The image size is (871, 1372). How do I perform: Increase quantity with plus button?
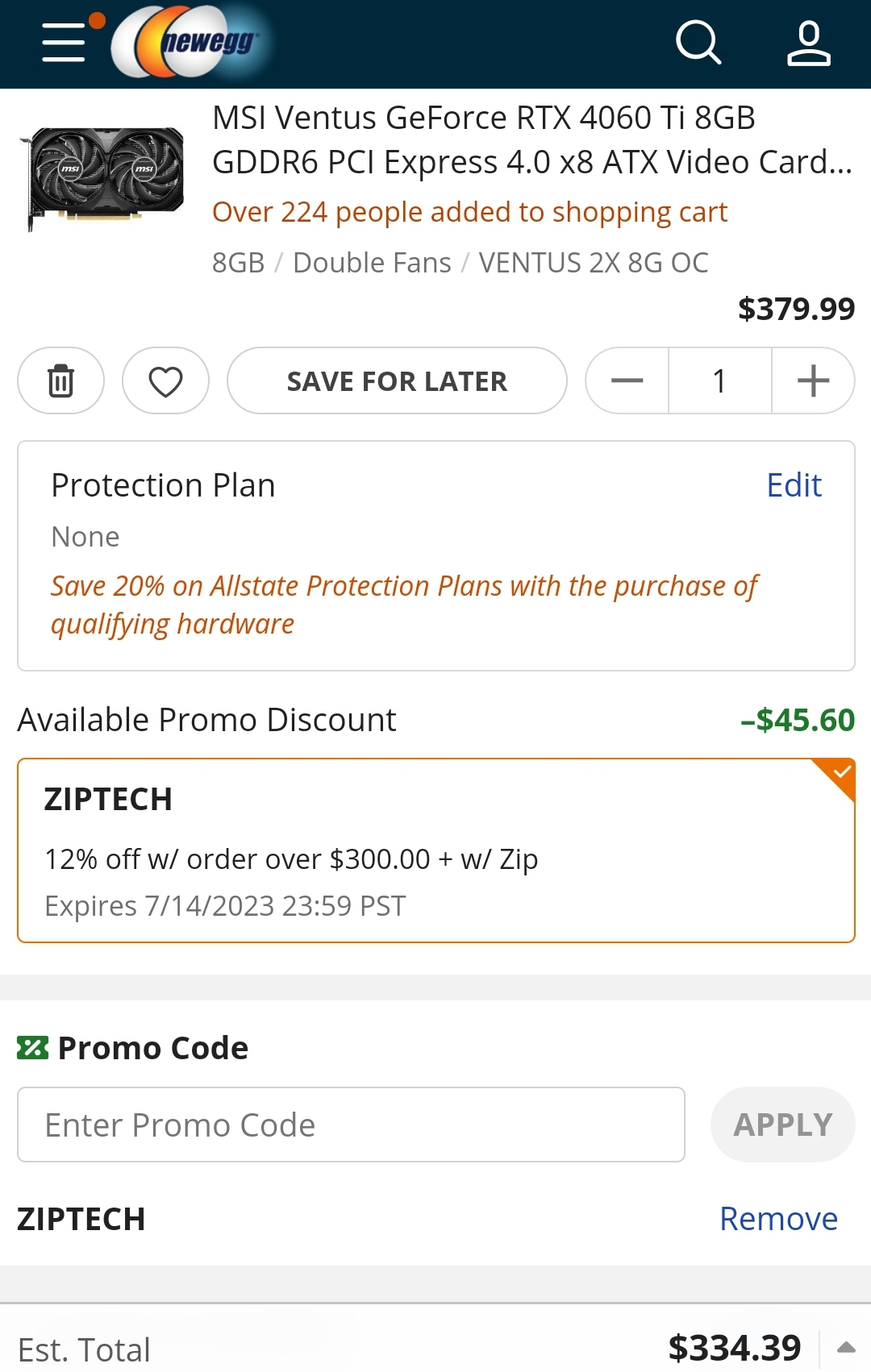[x=813, y=380]
